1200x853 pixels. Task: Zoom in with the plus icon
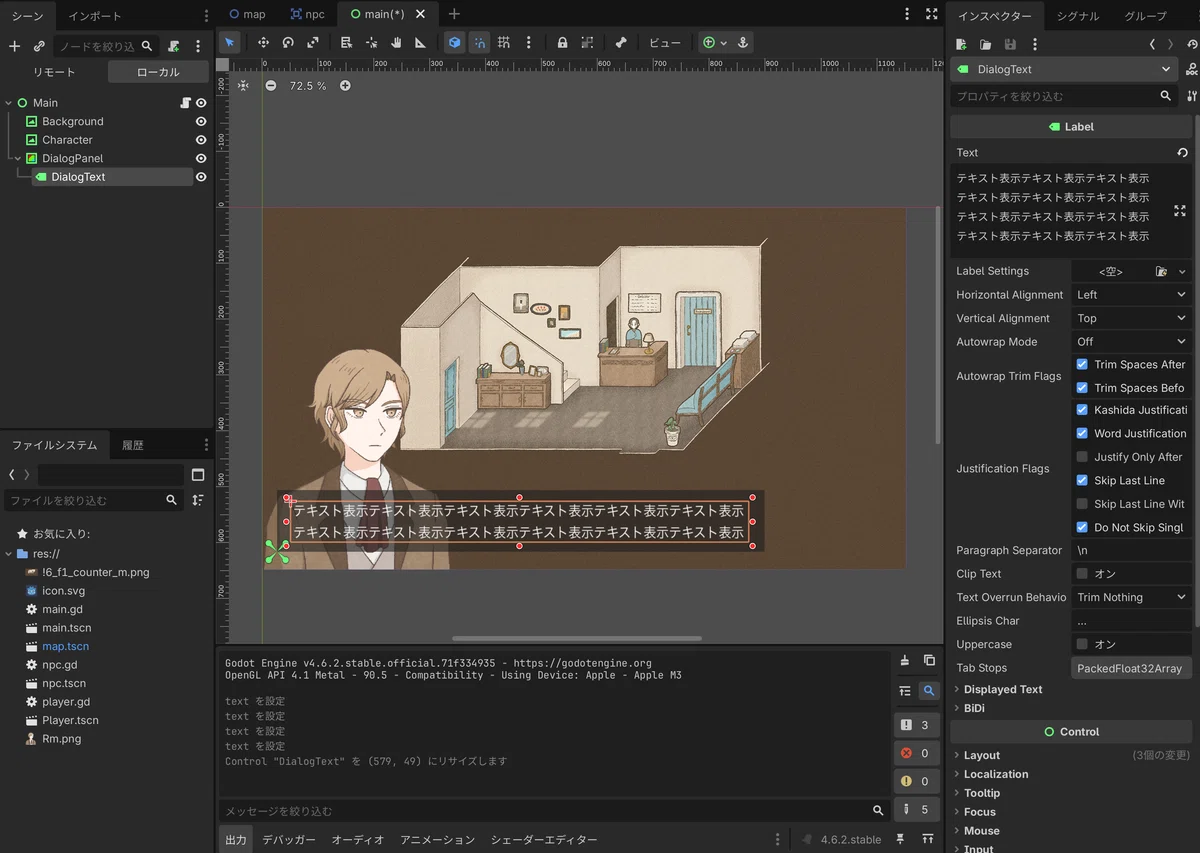(x=345, y=86)
